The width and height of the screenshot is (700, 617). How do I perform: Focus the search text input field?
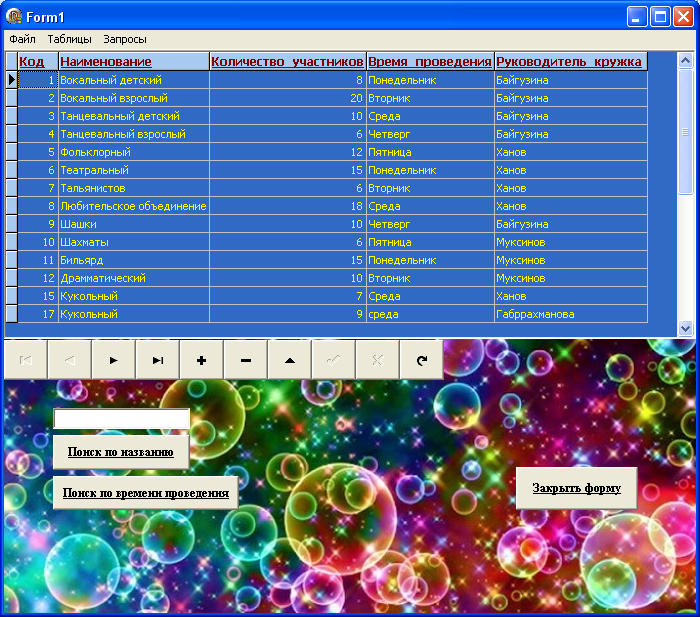pyautogui.click(x=121, y=419)
